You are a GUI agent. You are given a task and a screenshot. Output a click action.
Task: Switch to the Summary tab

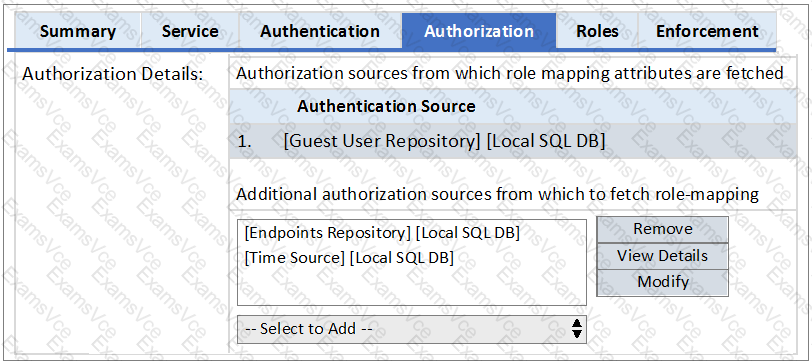coord(78,31)
